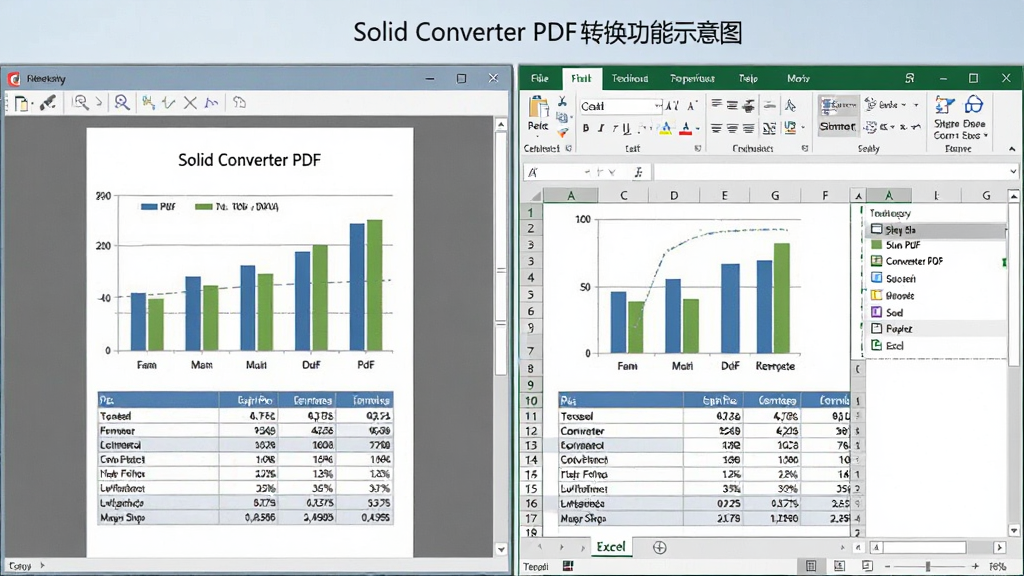Open the alignment group dialog launcher

point(805,149)
